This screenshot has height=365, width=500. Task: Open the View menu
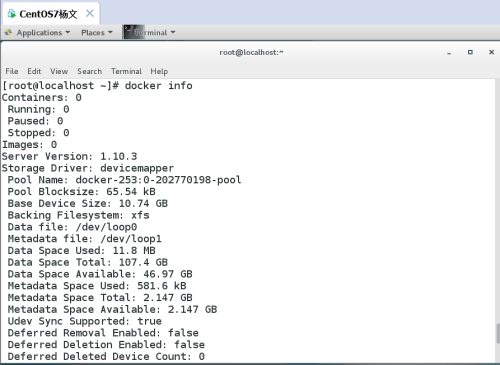point(59,71)
